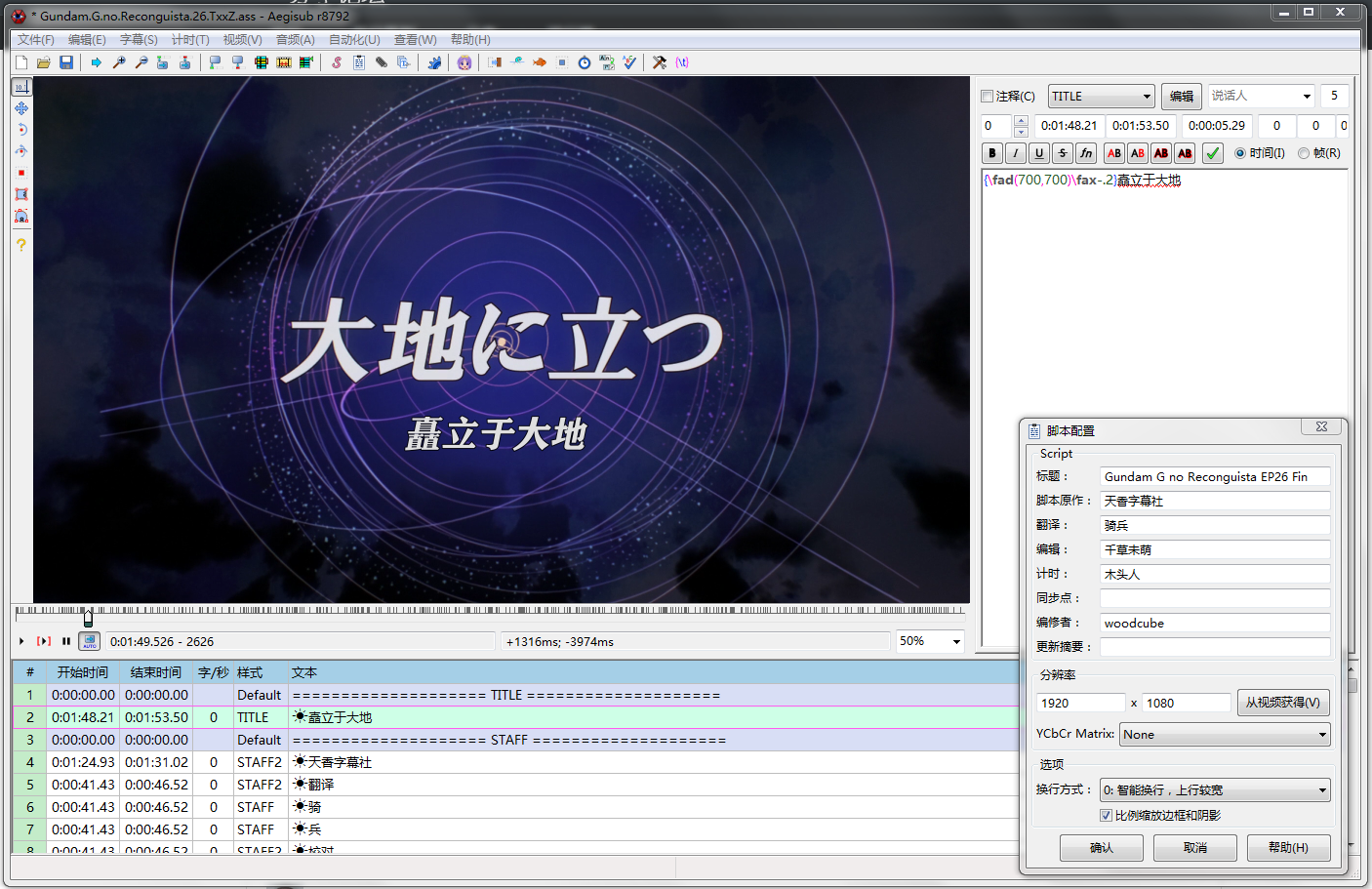Viewport: 1372px width, 889px height.
Task: Increase layer number with up stepper
Action: tap(1021, 120)
